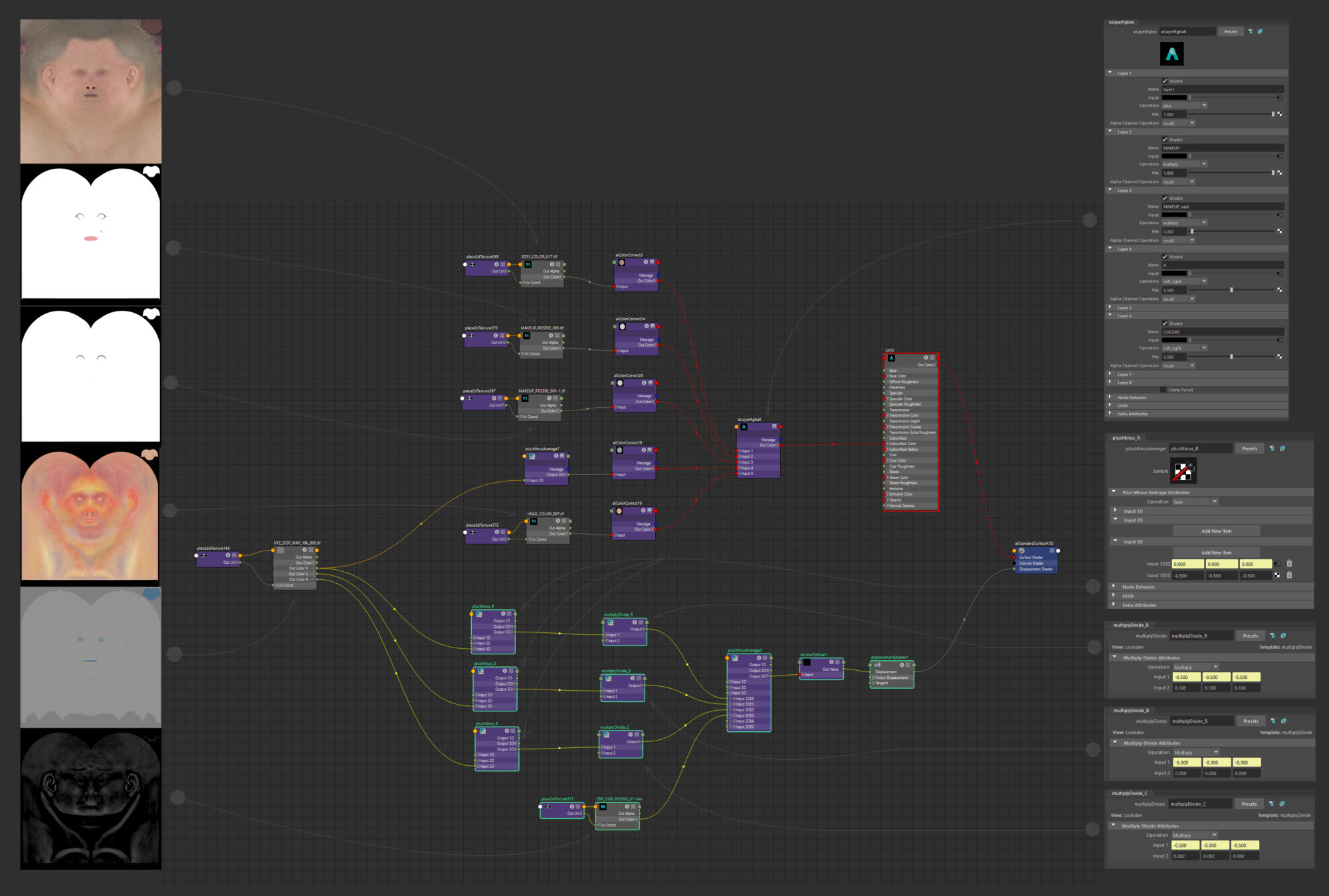Click Add New Item under Input 3D
This screenshot has width=1329, height=896.
(x=1216, y=553)
